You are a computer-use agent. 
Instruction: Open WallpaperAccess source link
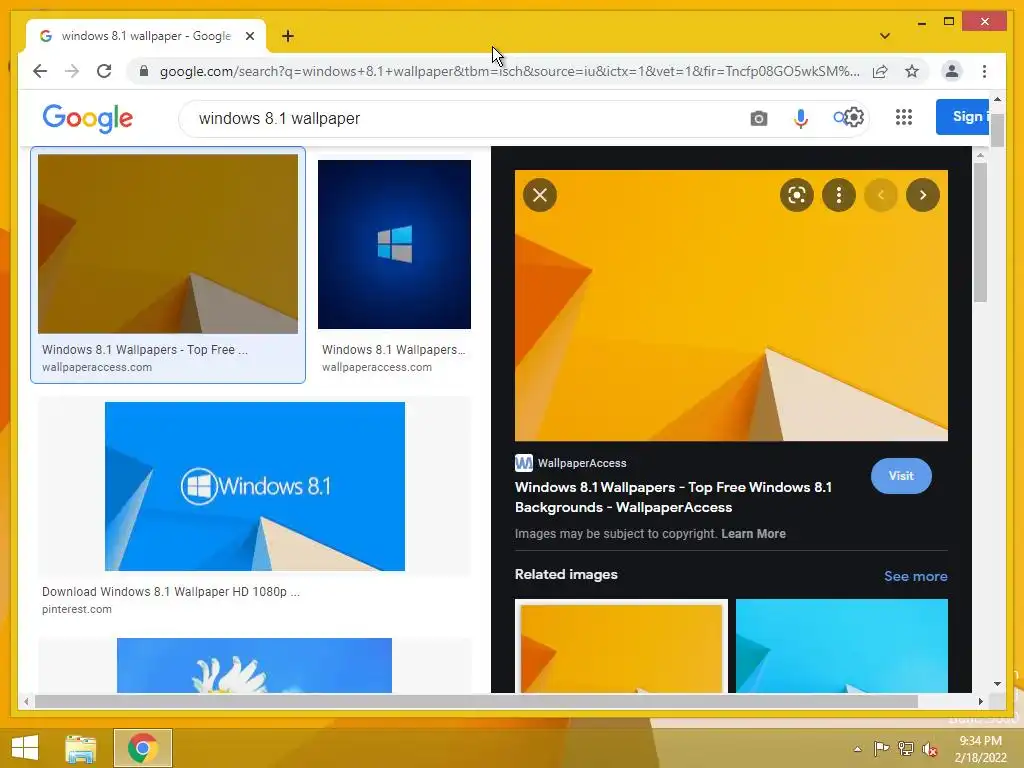(571, 463)
